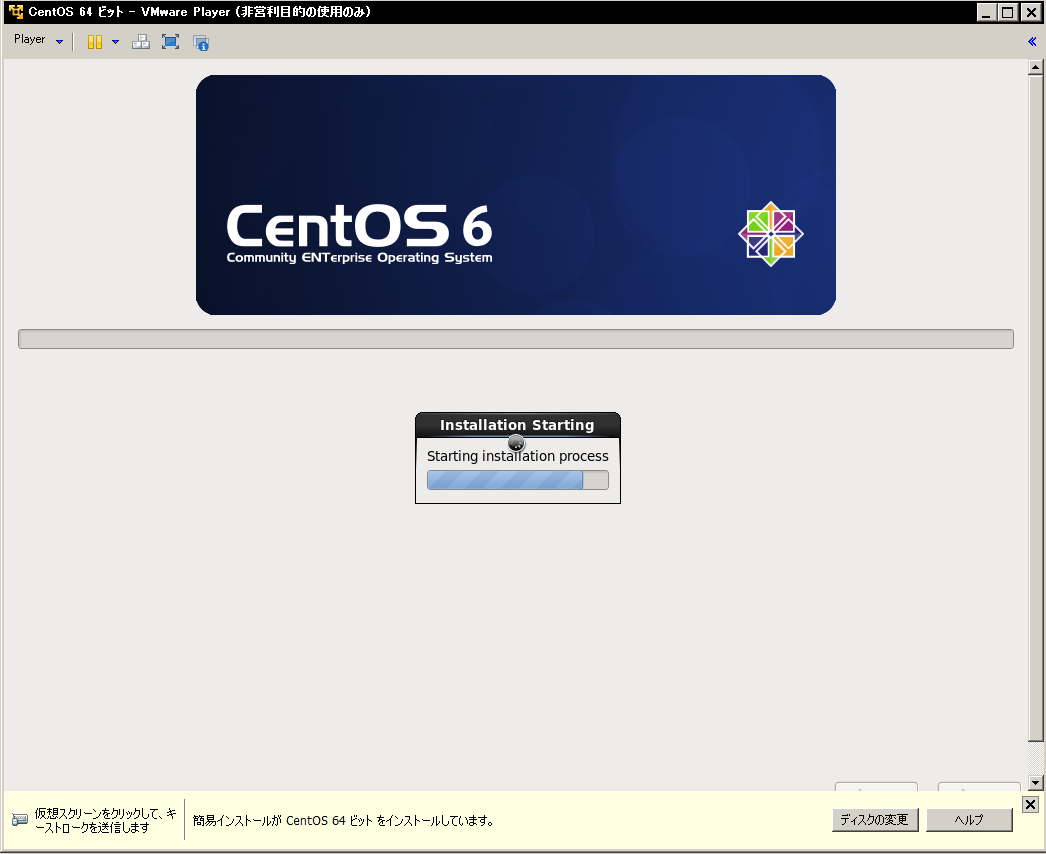Click the ディスクの変更 button
1046x854 pixels.
point(875,819)
